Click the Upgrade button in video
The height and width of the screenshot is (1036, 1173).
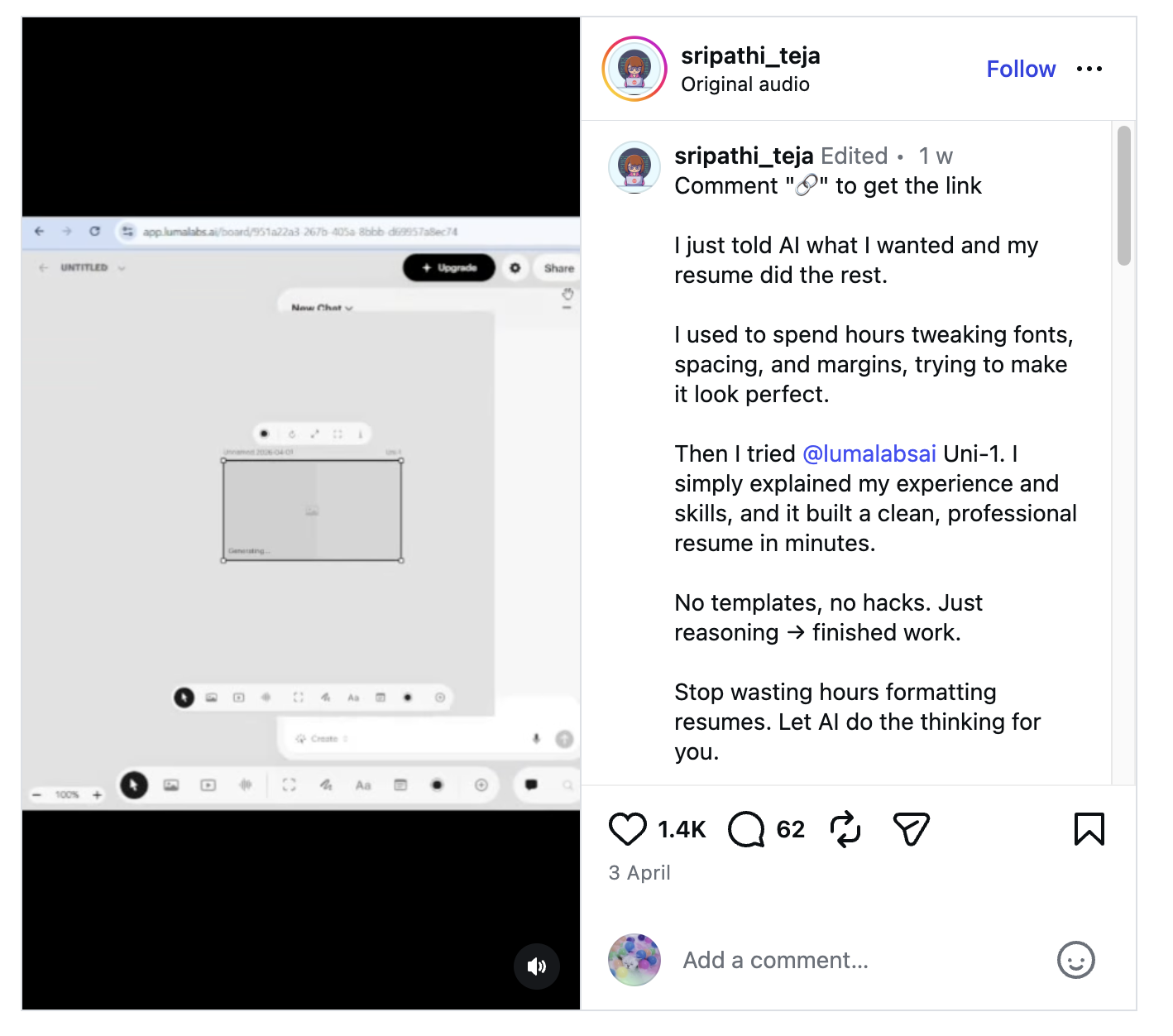coord(449,268)
